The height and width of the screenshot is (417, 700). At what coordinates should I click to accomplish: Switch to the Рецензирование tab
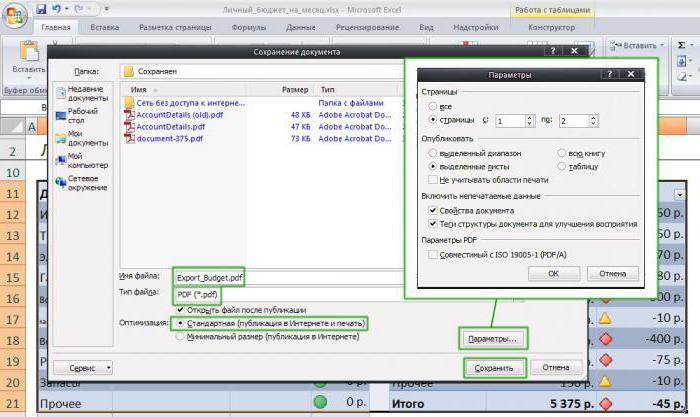367,28
